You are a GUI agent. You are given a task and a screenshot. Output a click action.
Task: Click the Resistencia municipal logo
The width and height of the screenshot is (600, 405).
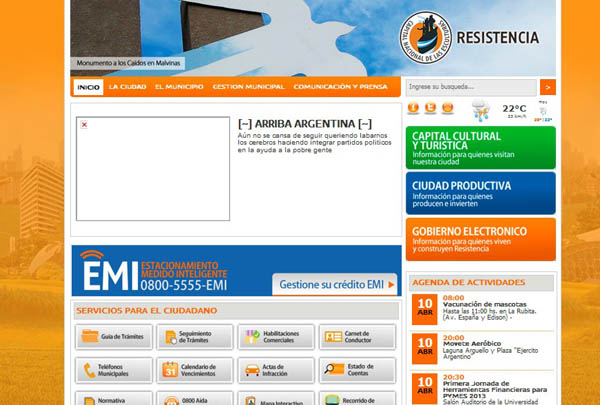pyautogui.click(x=426, y=38)
